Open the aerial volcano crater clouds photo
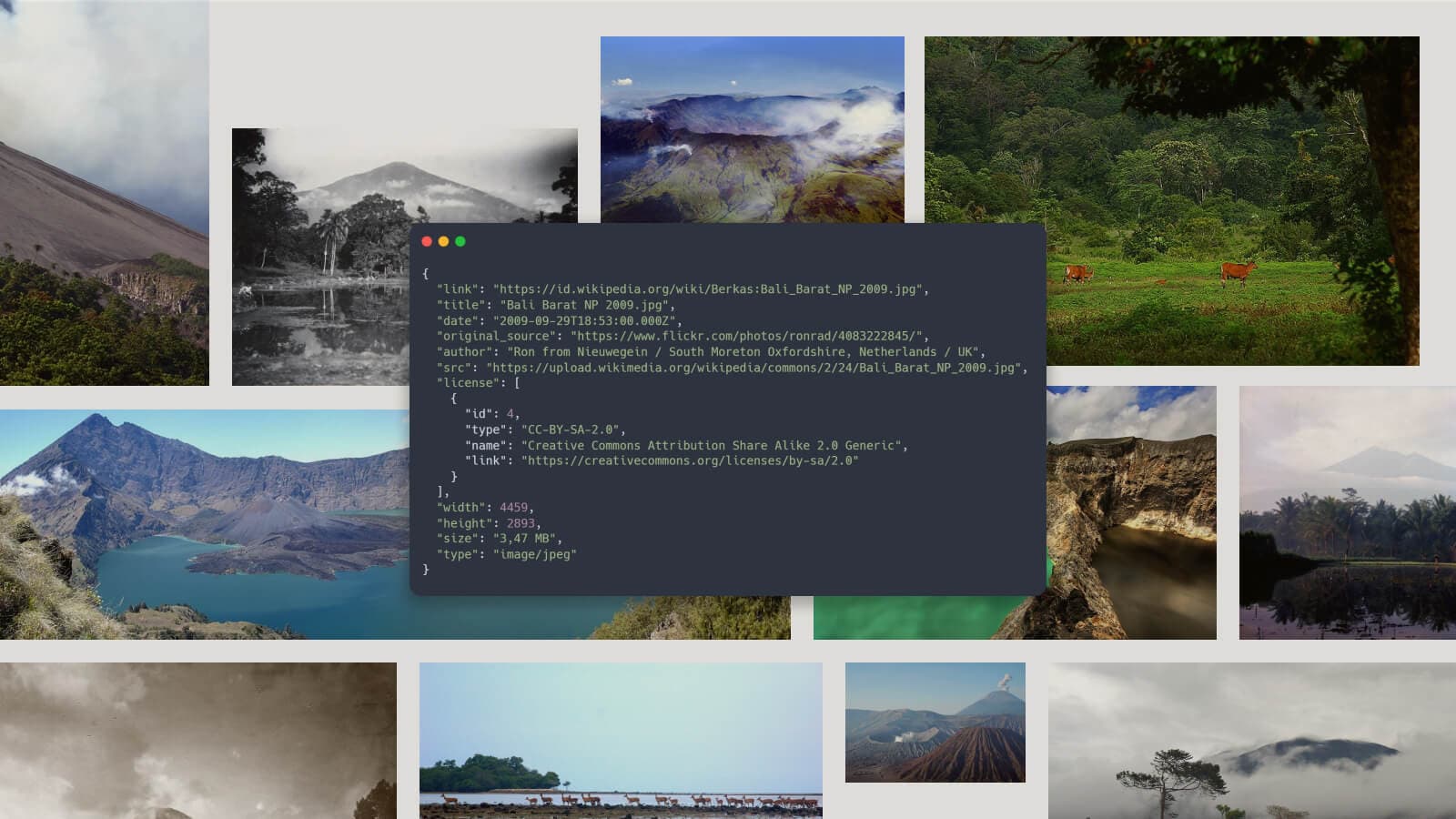This screenshot has height=819, width=1456. (x=753, y=129)
